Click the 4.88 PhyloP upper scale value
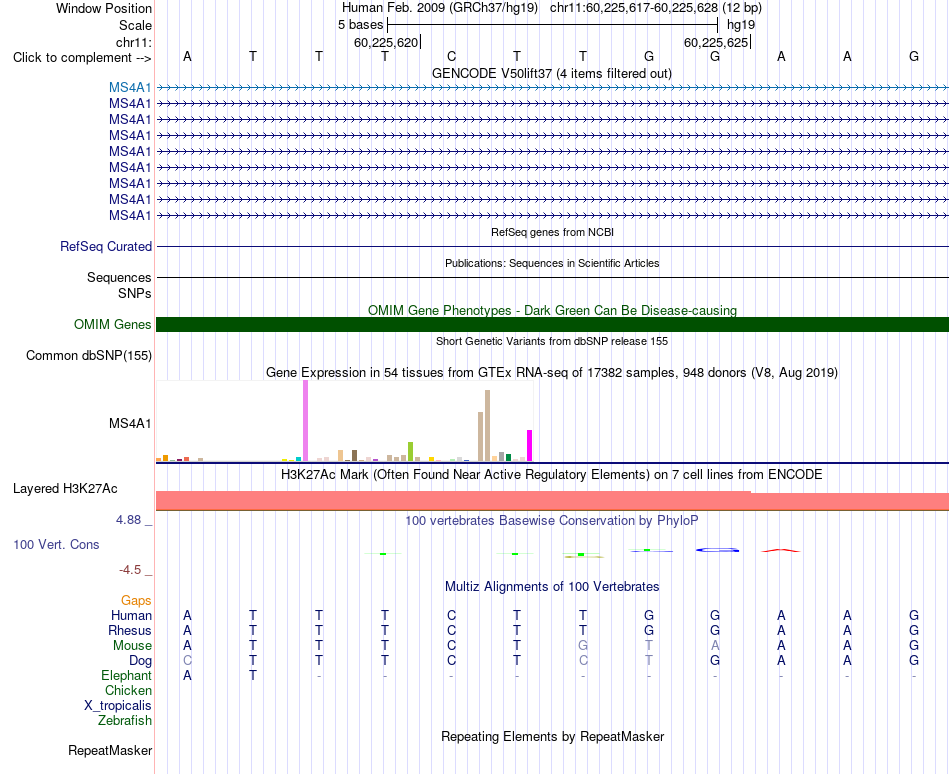This screenshot has height=774, width=950. point(128,520)
